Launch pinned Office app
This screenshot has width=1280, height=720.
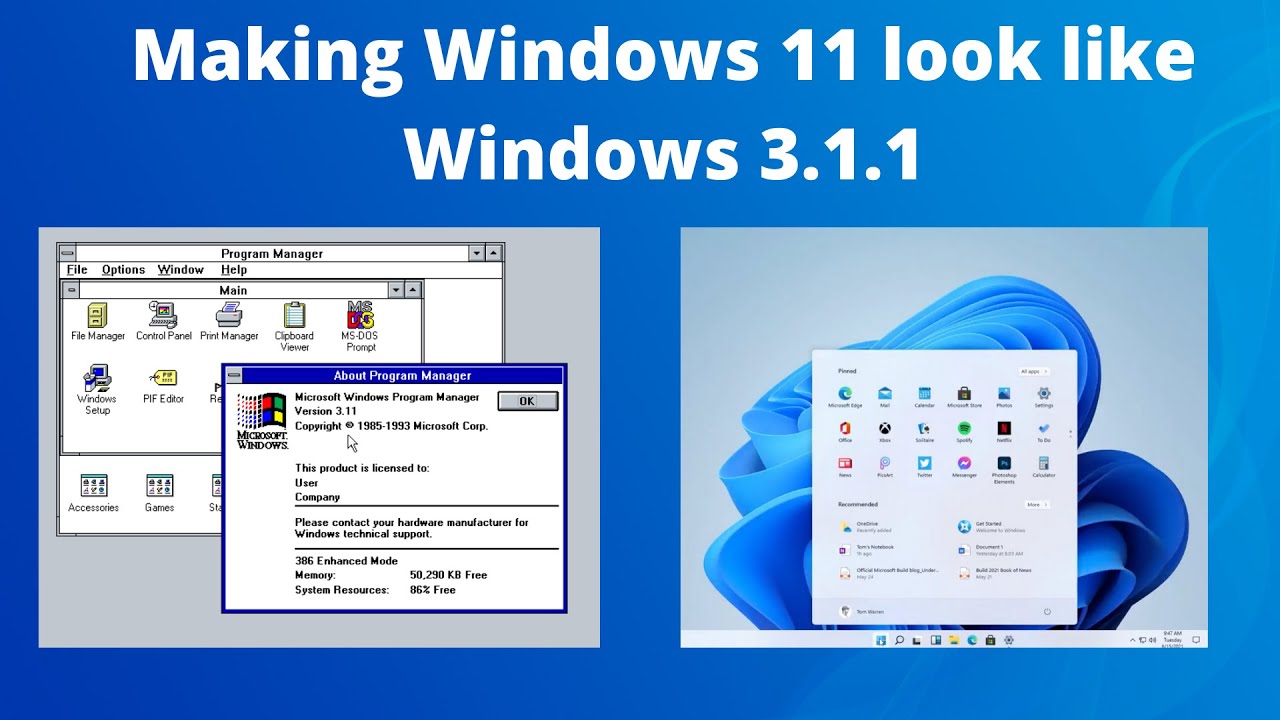pos(845,433)
